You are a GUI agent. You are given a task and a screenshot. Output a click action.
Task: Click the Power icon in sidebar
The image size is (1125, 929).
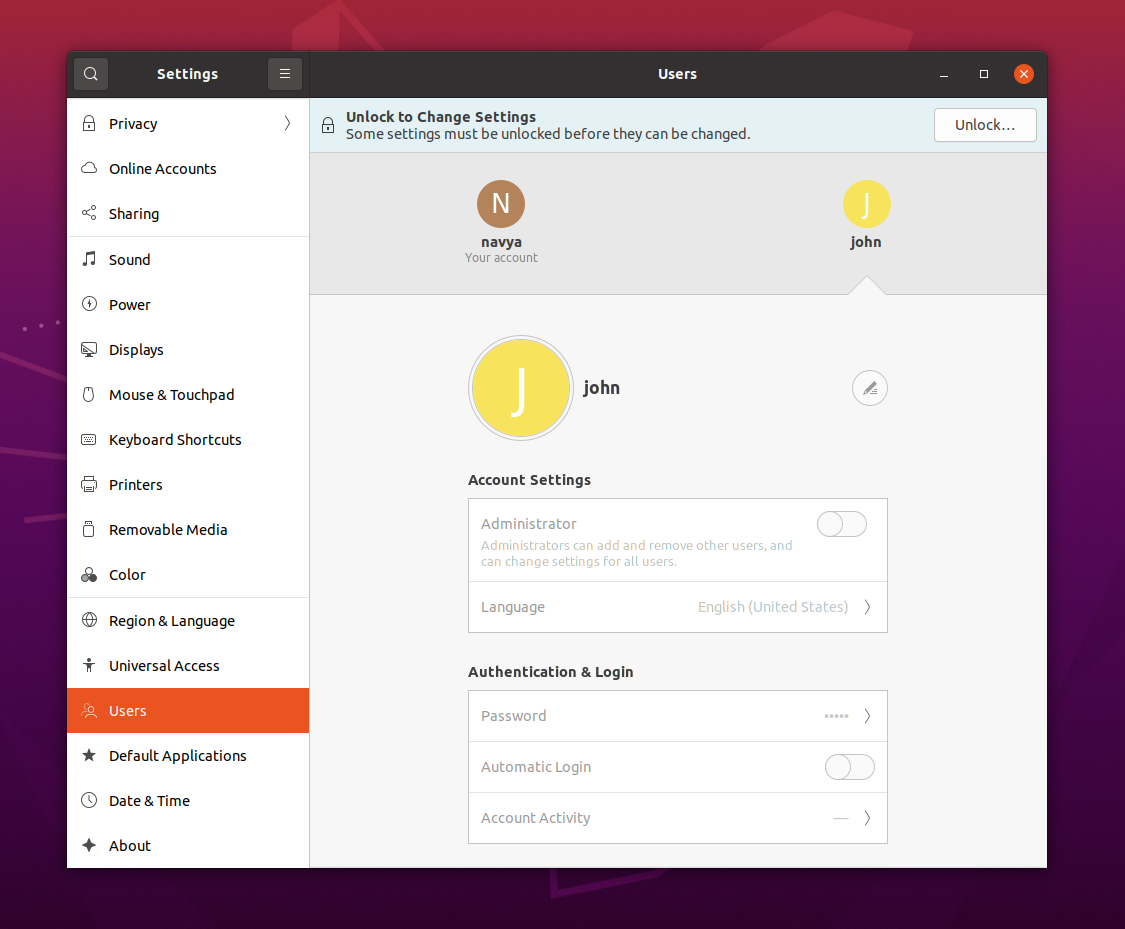tap(89, 304)
